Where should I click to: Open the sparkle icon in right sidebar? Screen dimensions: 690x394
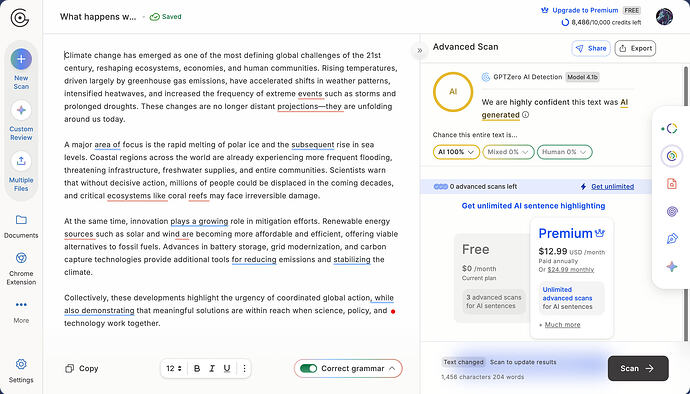pyautogui.click(x=672, y=266)
